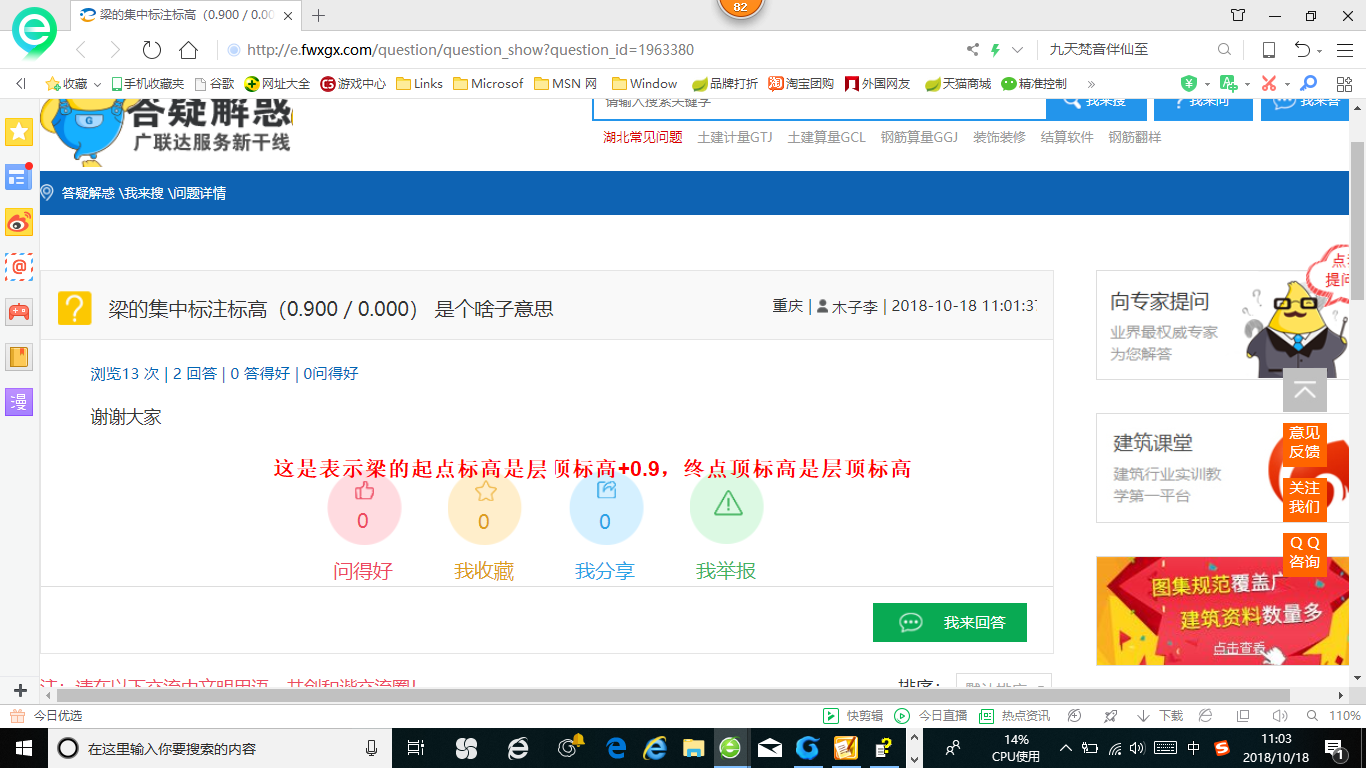Expand the dropdown arrow next to the undo icon
1366x768 pixels.
(x=1320, y=52)
